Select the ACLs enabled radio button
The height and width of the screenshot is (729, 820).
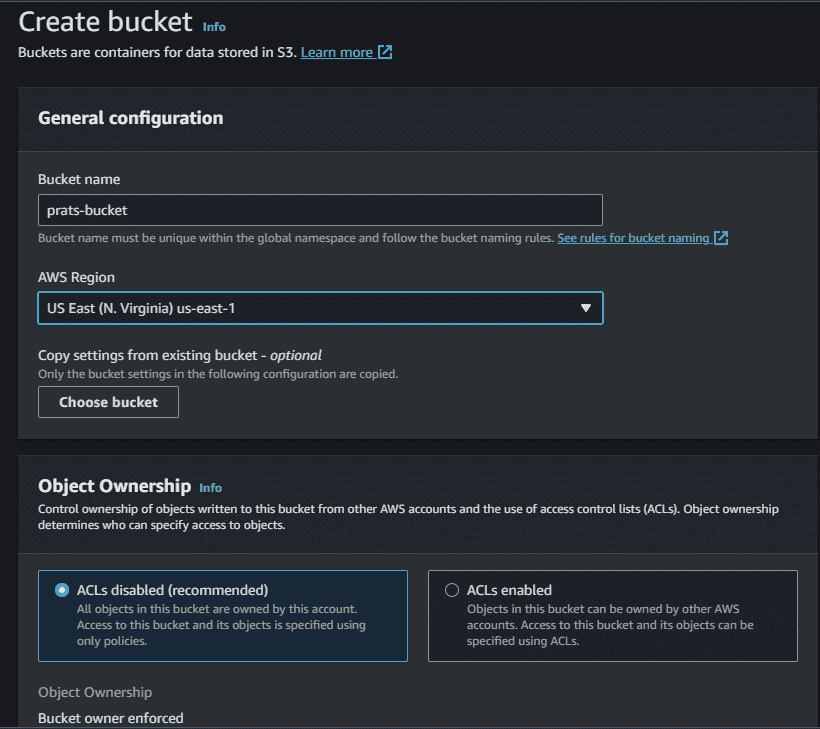(452, 590)
